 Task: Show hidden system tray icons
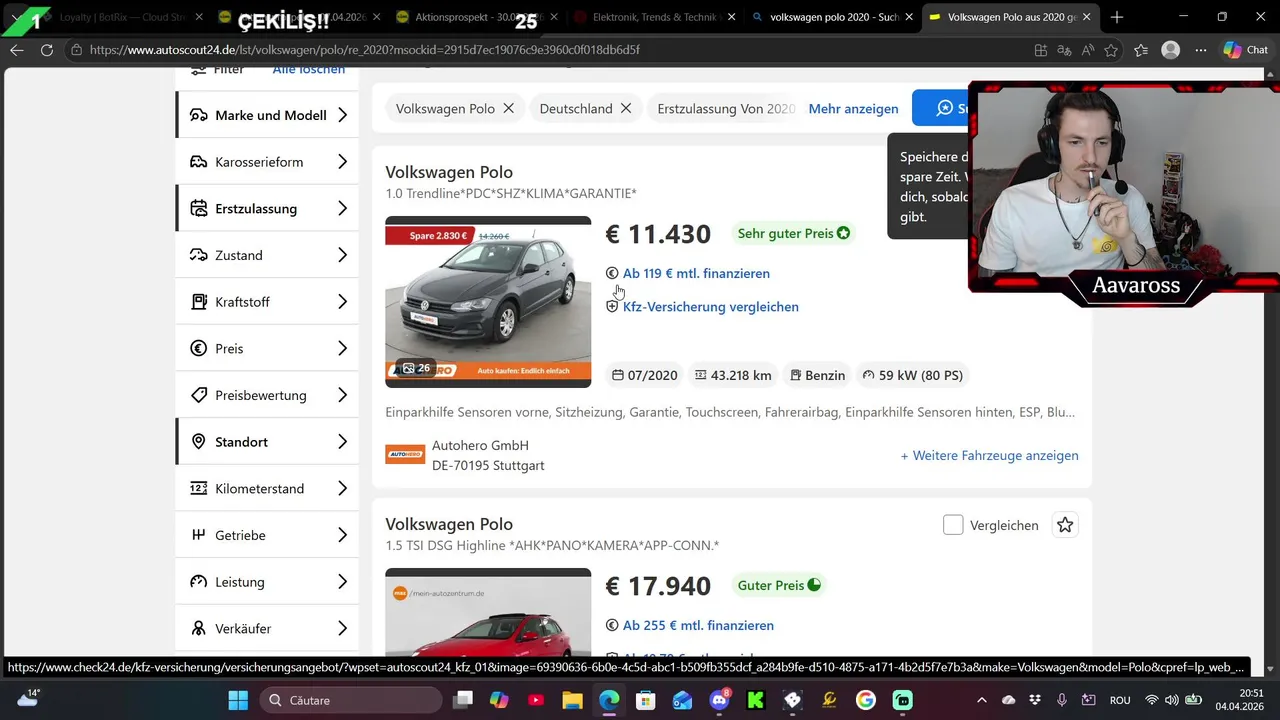coord(981,700)
